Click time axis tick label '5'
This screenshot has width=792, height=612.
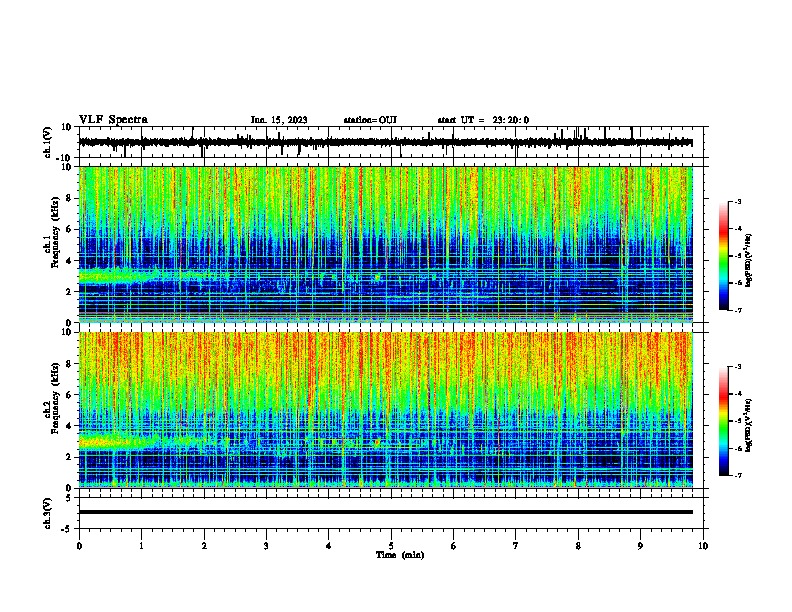coord(391,546)
